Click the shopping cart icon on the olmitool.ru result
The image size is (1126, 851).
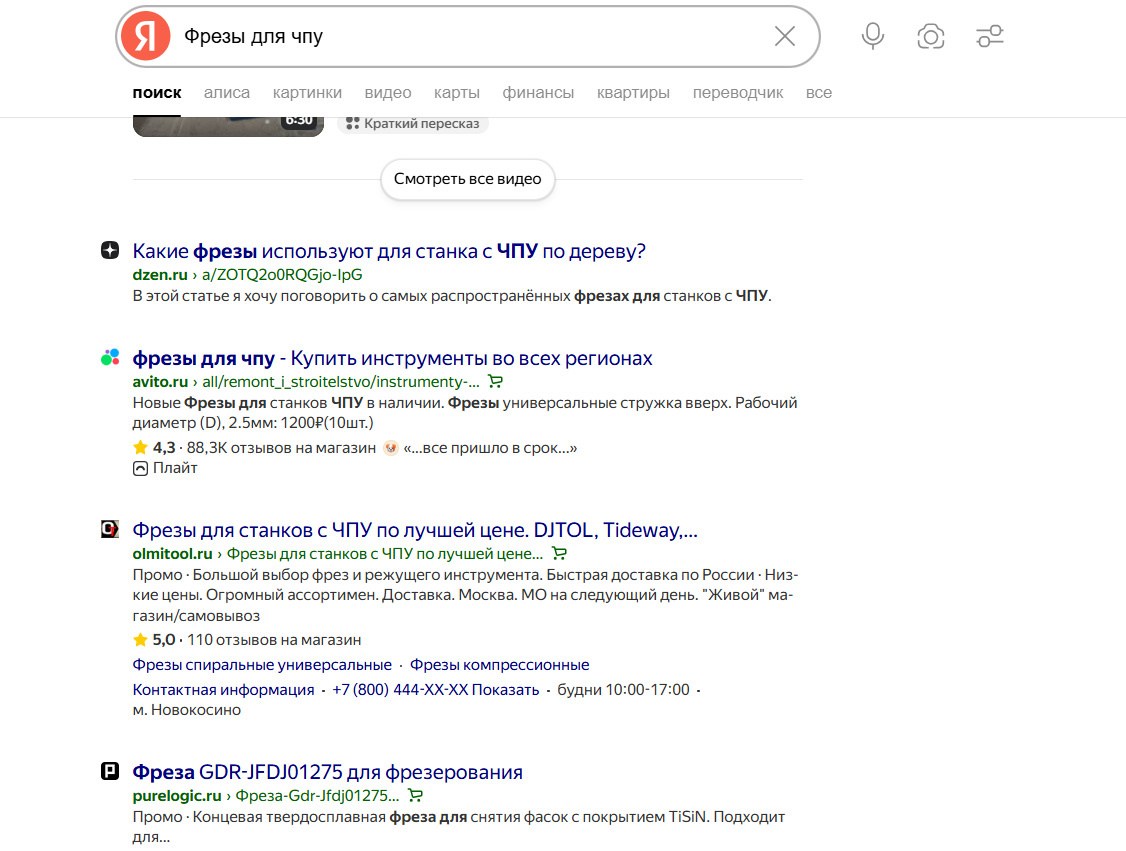pyautogui.click(x=559, y=554)
